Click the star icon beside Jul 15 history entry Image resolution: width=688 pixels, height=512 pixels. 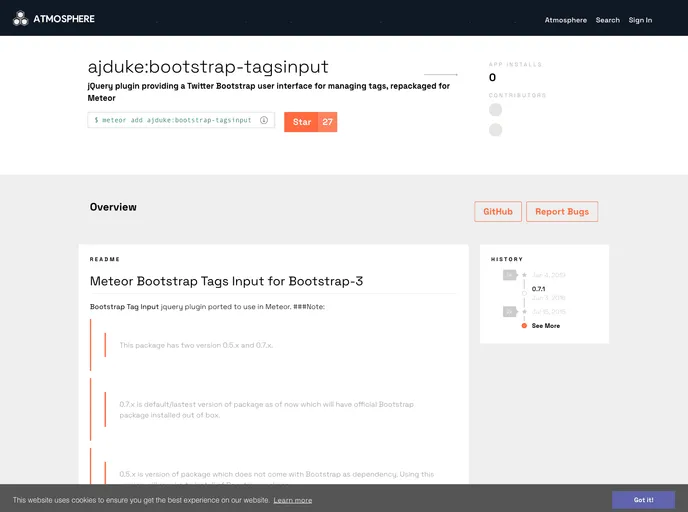point(524,311)
